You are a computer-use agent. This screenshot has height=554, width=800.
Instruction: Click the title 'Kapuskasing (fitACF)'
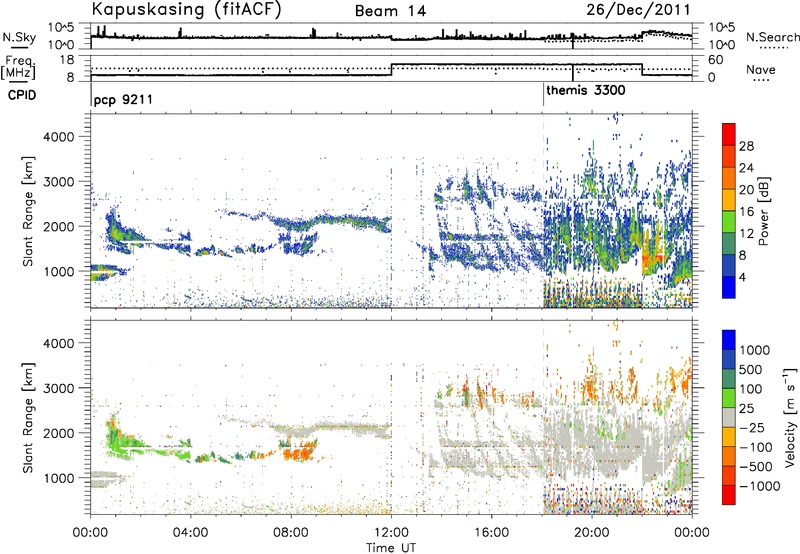187,9
